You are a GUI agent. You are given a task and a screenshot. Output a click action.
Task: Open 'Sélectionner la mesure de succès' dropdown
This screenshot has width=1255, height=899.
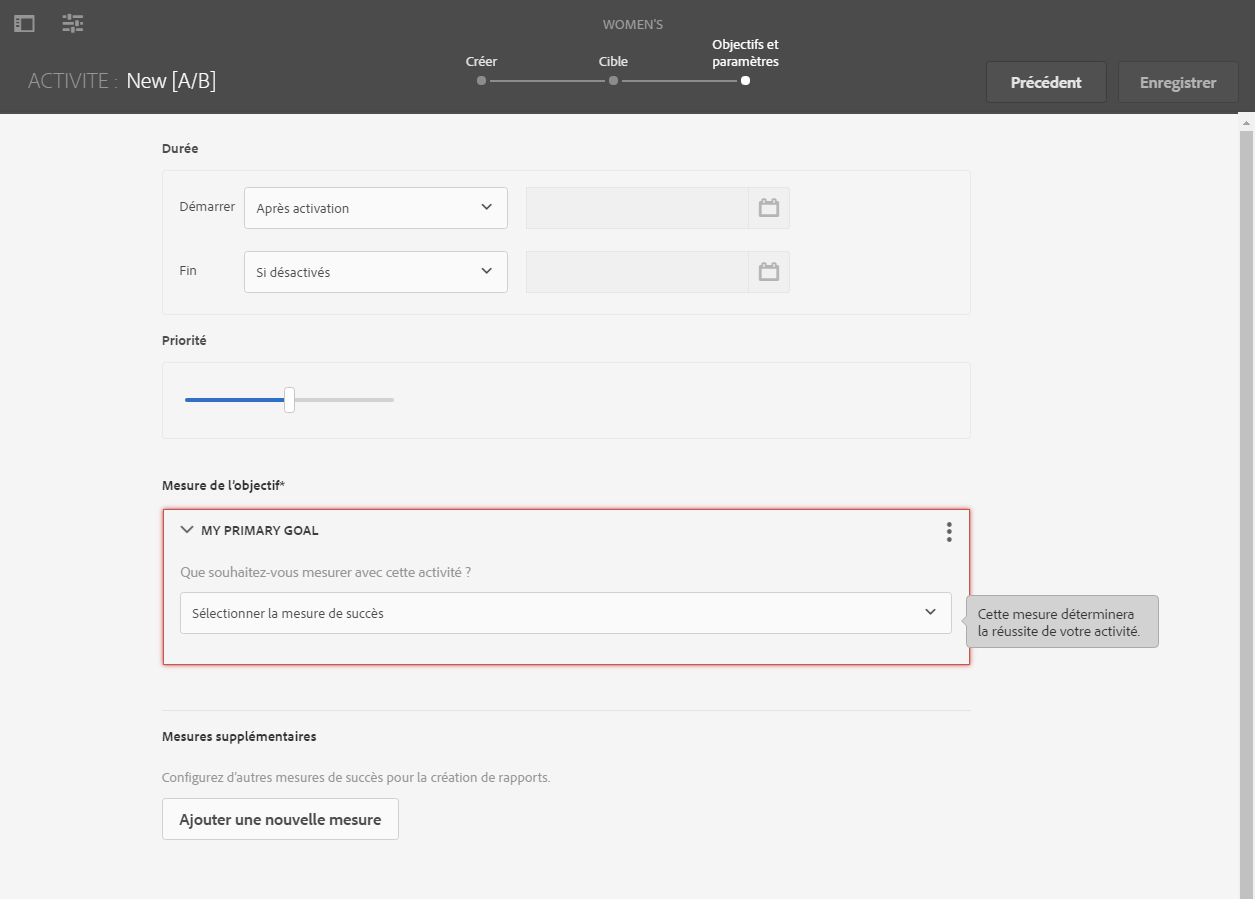[x=566, y=613]
